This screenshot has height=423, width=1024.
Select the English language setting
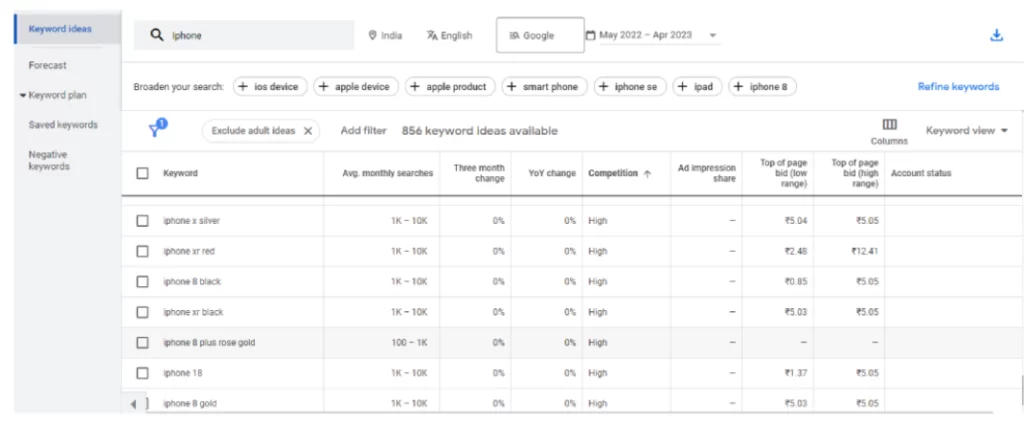(x=449, y=35)
